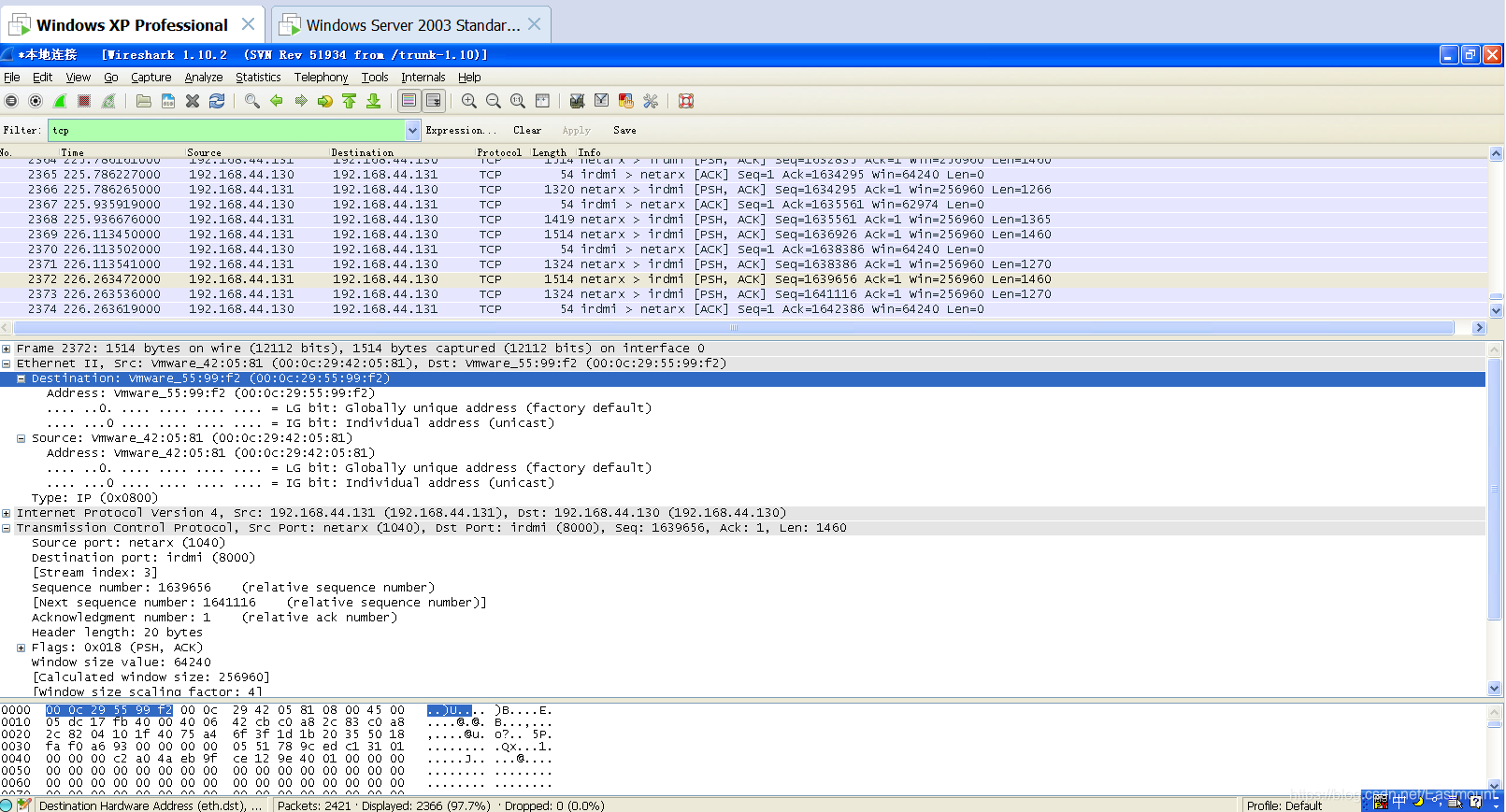Viewport: 1506px width, 812px height.
Task: Sort packets by Time column header
Action: 72,152
